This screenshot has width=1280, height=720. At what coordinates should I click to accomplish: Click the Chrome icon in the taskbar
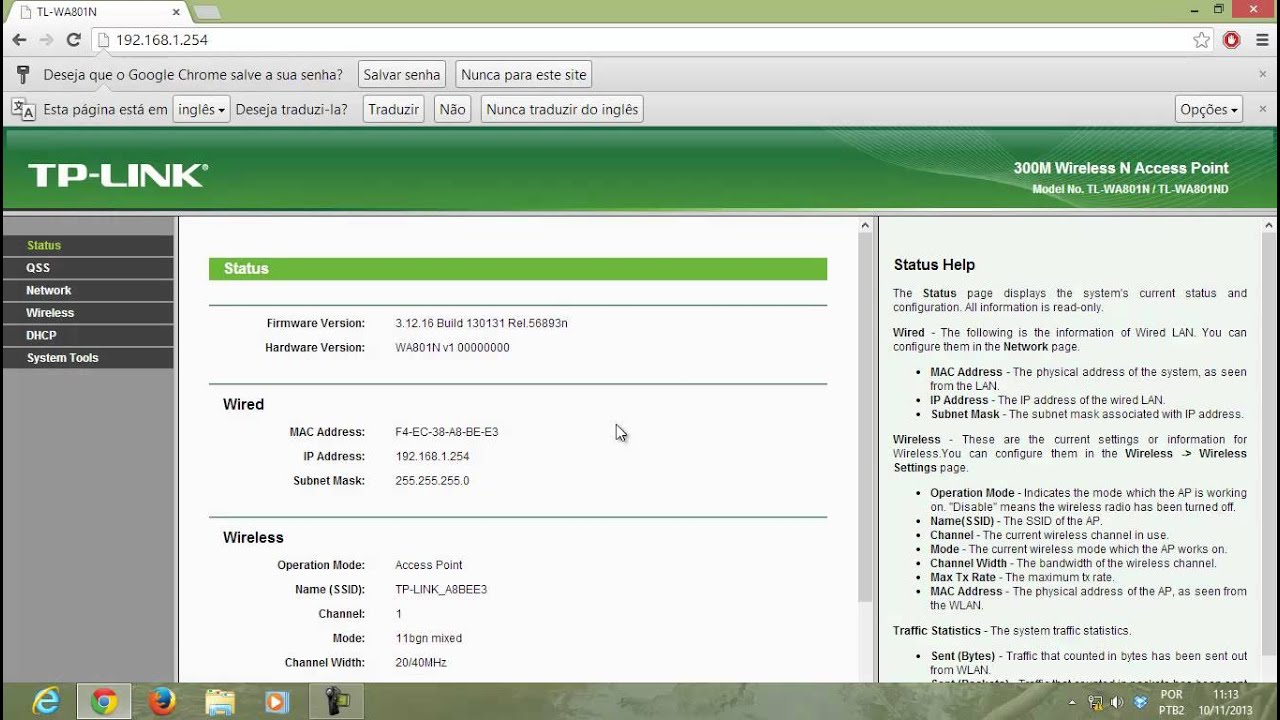(104, 702)
